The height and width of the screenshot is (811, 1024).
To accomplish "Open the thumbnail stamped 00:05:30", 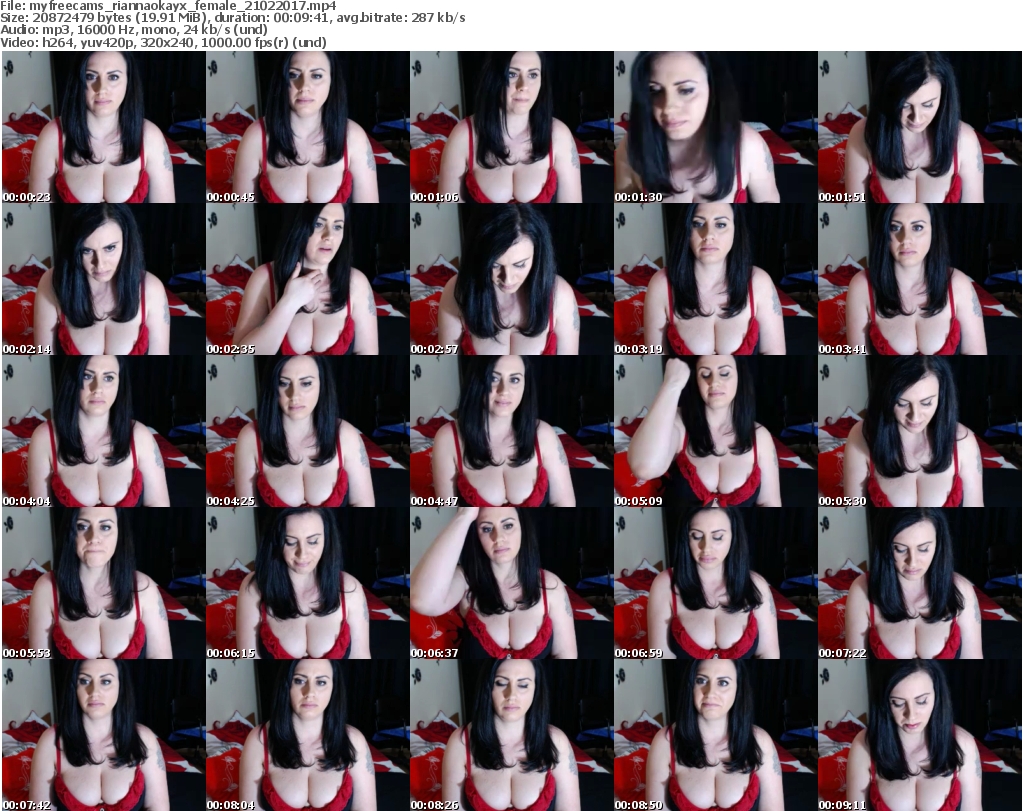I will tap(920, 431).
